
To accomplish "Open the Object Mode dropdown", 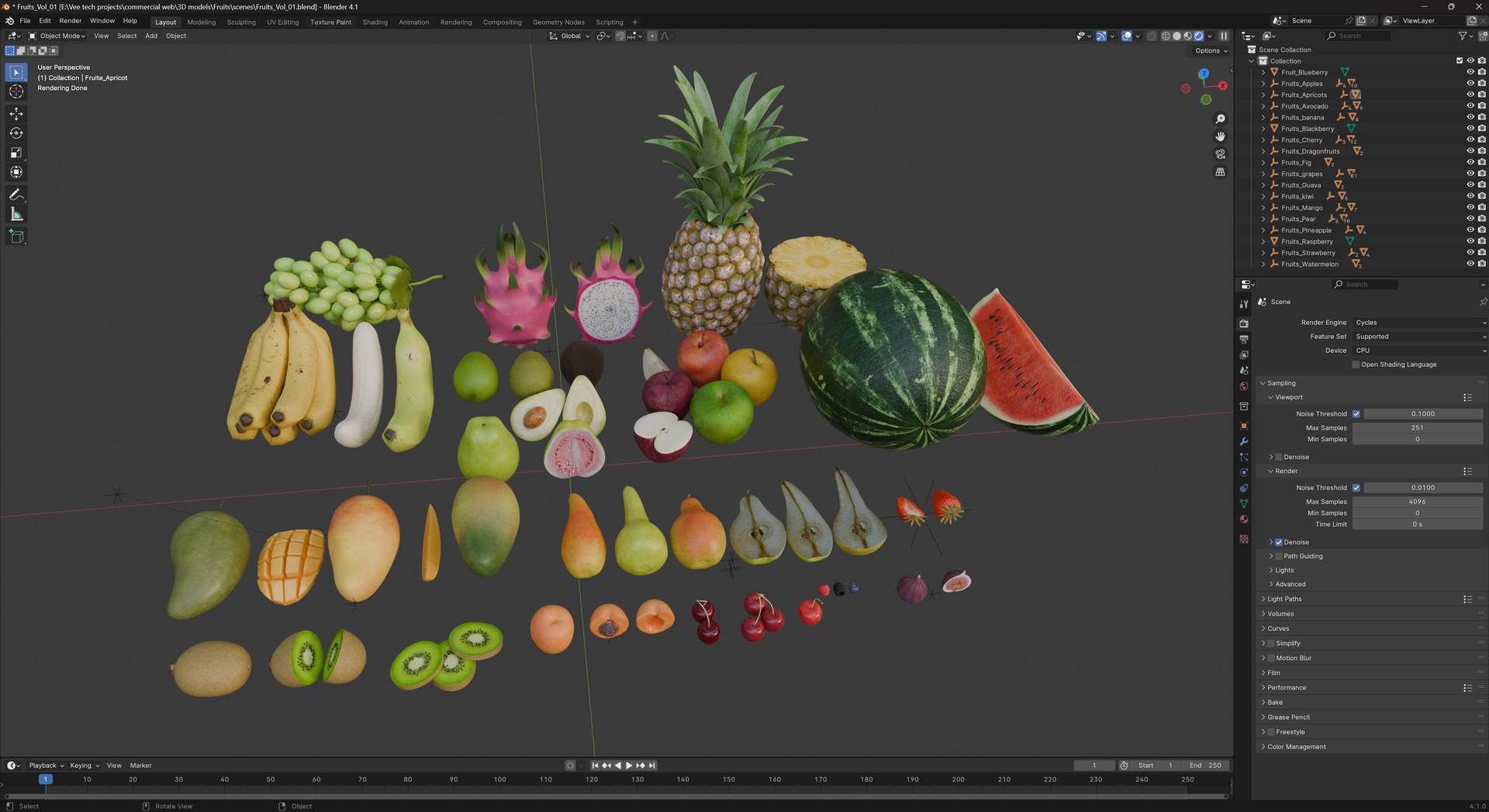I will [x=57, y=36].
